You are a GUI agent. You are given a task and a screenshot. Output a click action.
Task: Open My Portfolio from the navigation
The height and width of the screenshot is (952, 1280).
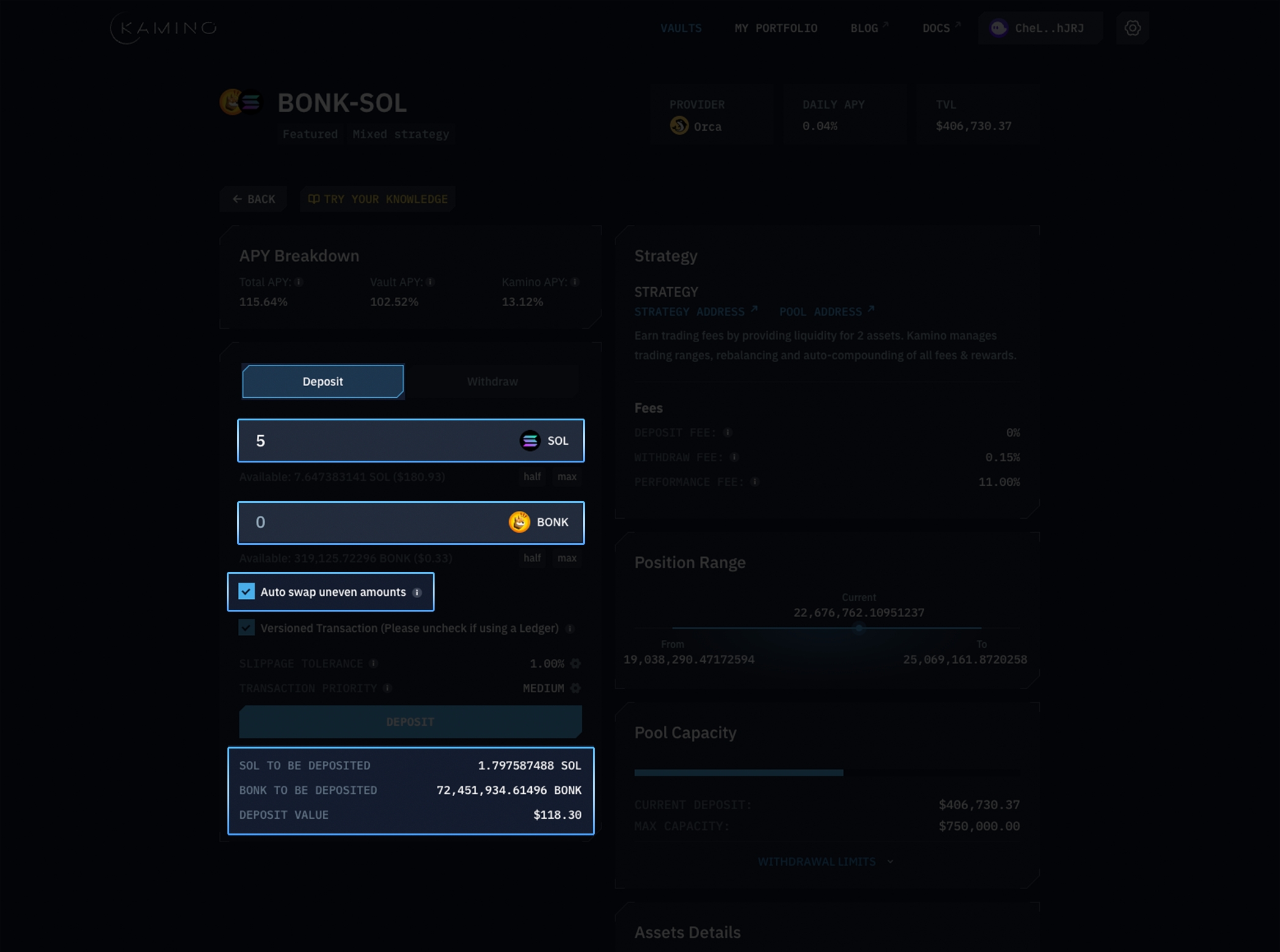(776, 27)
